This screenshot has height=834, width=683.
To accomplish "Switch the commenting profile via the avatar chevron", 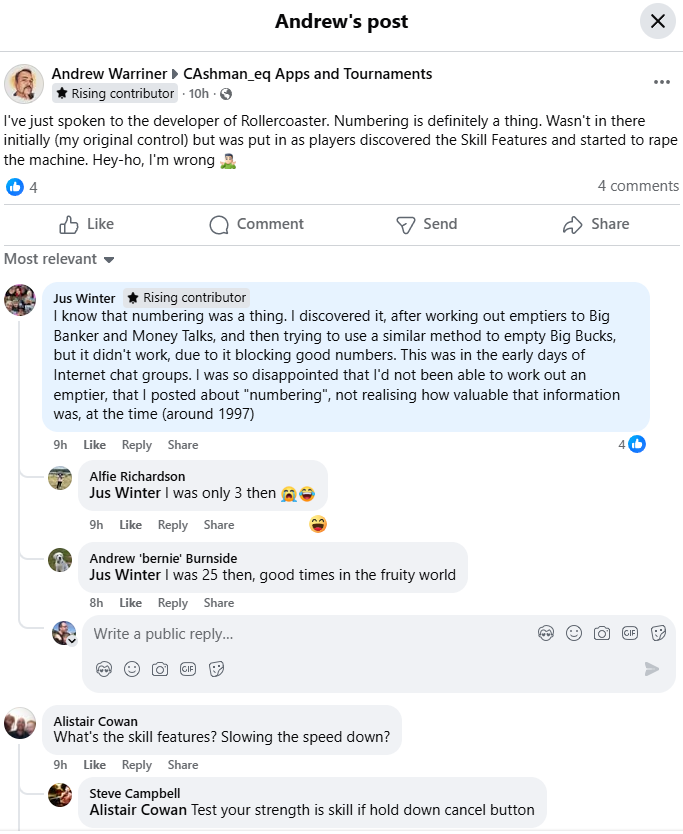I will click(x=70, y=640).
